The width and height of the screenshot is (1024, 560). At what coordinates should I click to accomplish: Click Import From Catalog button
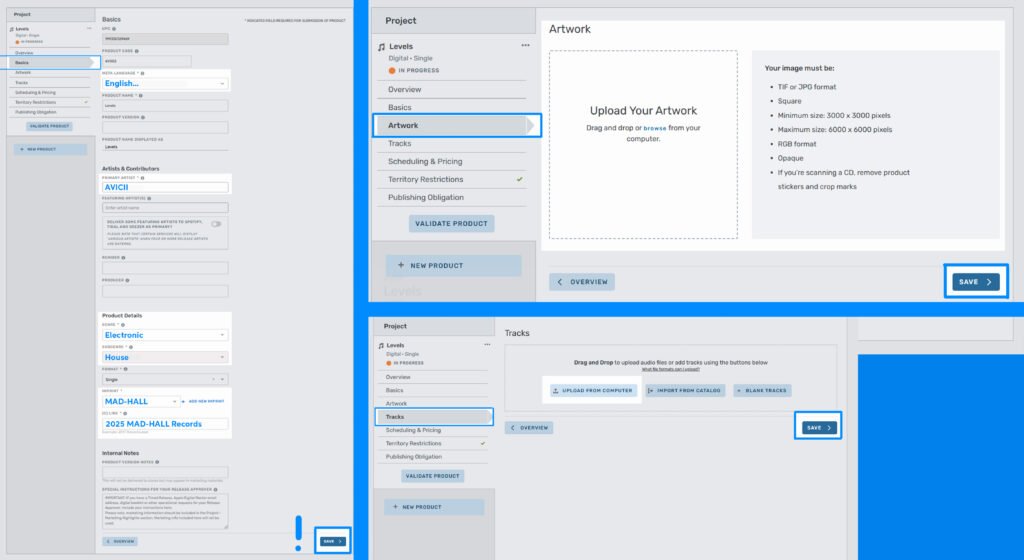(684, 390)
